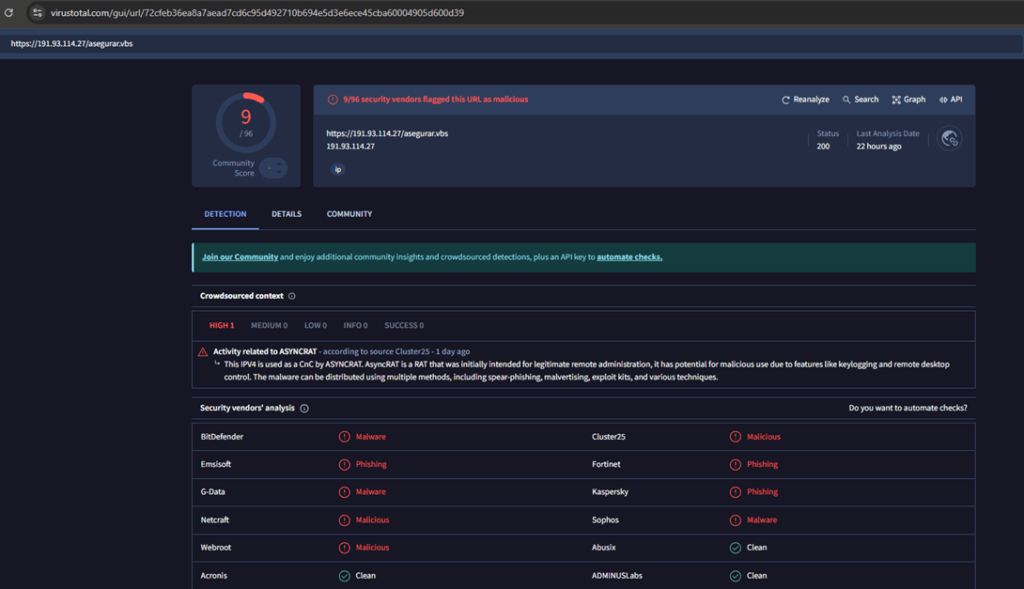The width and height of the screenshot is (1024, 589).
Task: Click the info icon beside Crowdsourced context
Action: pyautogui.click(x=292, y=296)
